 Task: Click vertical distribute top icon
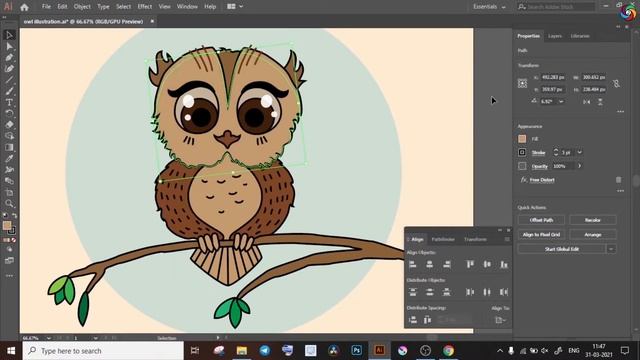[x=413, y=292]
